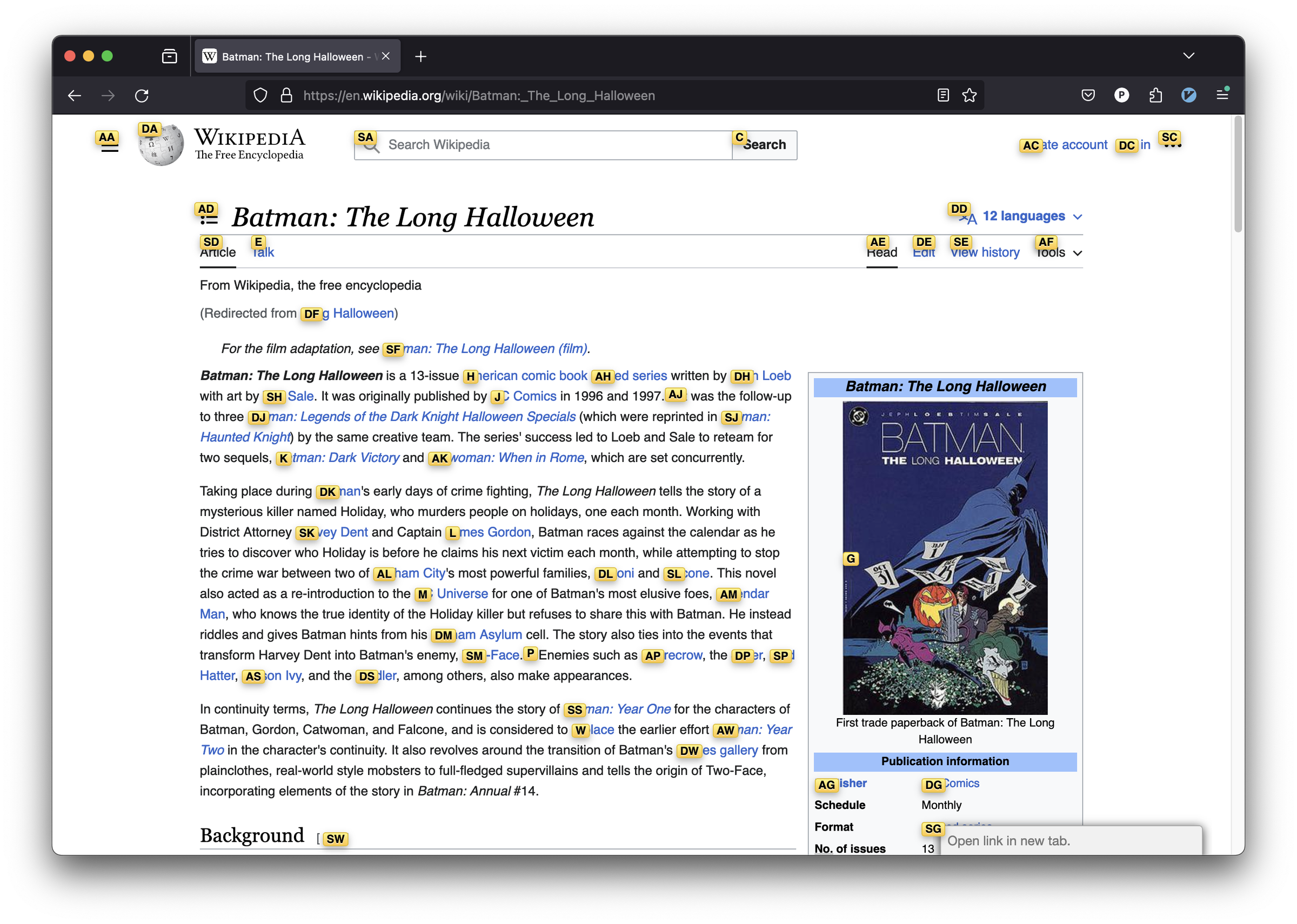Reload the current page
1297x924 pixels.
[x=142, y=96]
